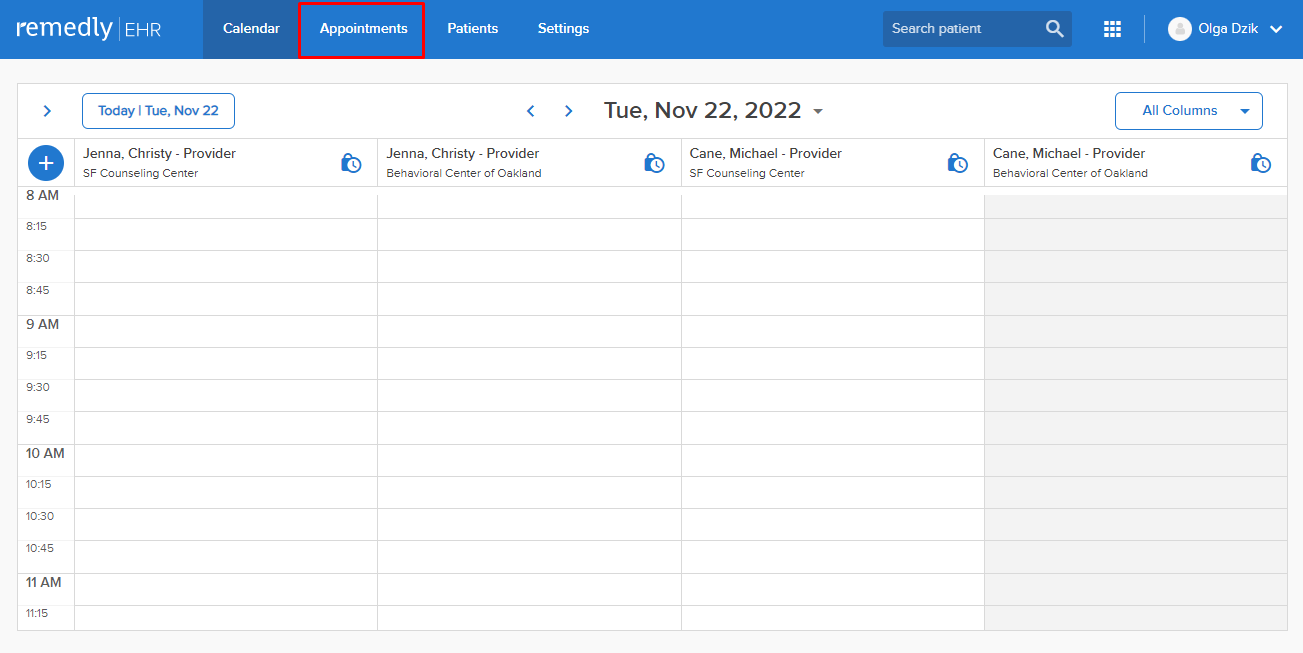This screenshot has height=653, width=1303.
Task: Click the 8 AM time label
Action: [42, 196]
